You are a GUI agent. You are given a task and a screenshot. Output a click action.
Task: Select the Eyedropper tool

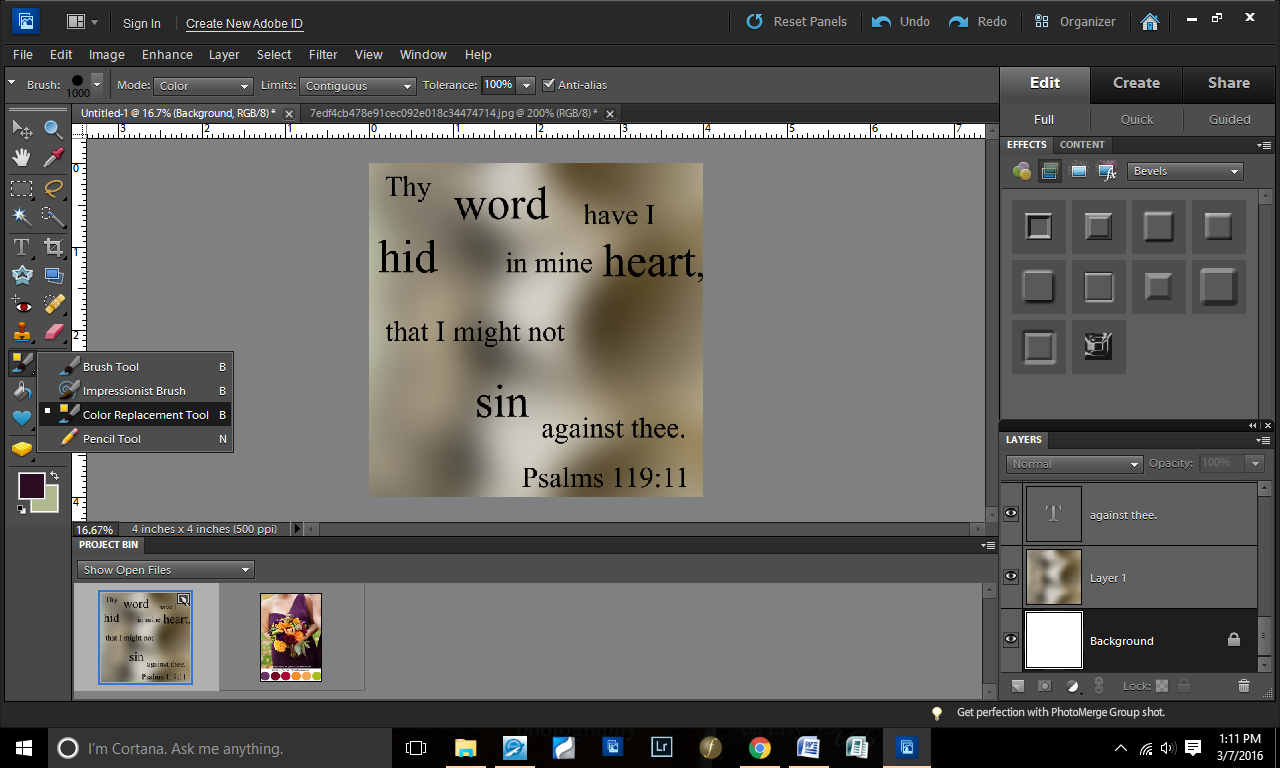(x=53, y=157)
